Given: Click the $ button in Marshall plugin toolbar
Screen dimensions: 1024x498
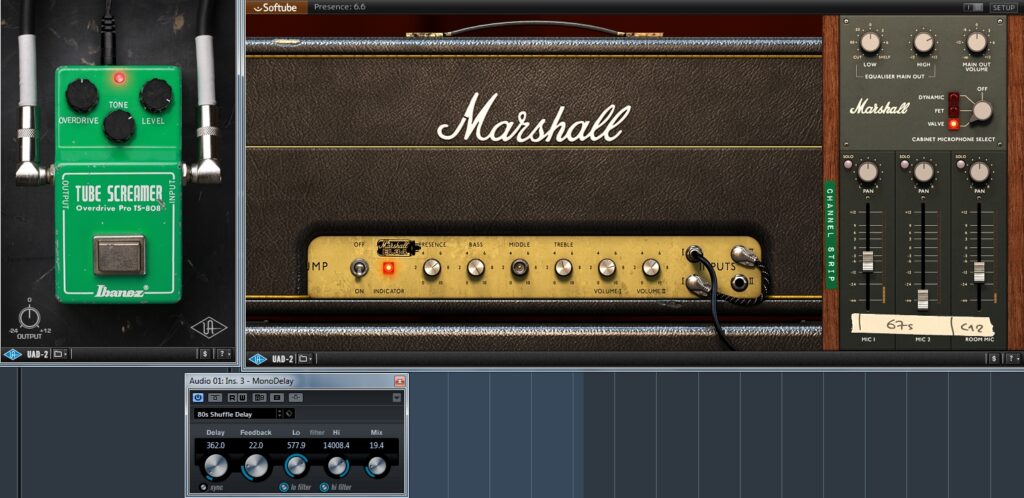Looking at the screenshot, I should [993, 358].
